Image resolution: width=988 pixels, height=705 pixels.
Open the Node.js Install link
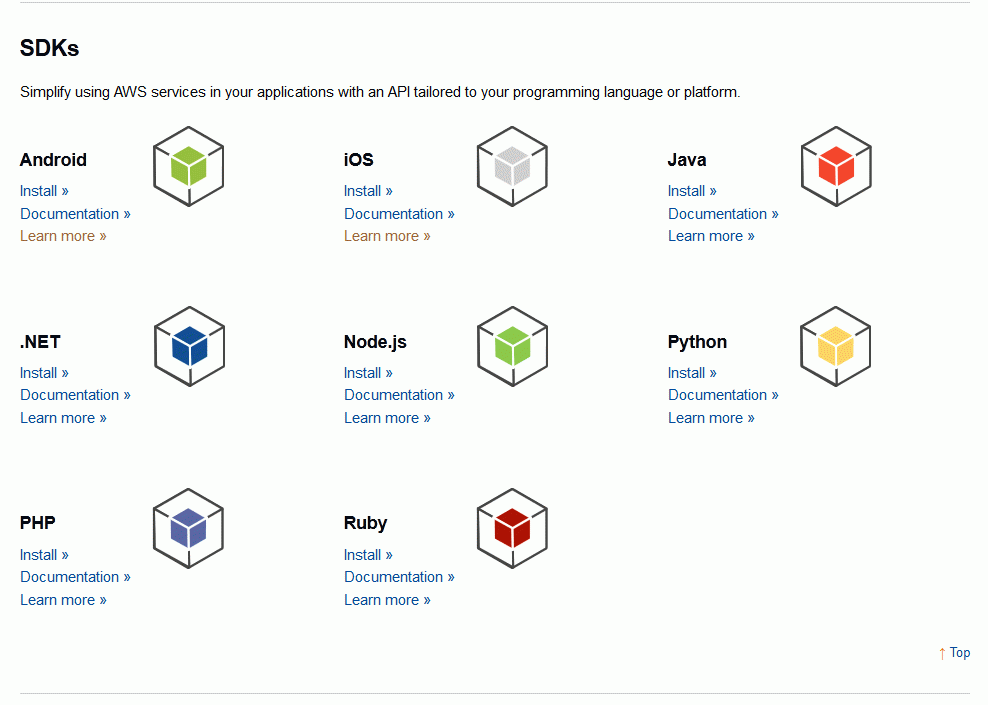(368, 373)
